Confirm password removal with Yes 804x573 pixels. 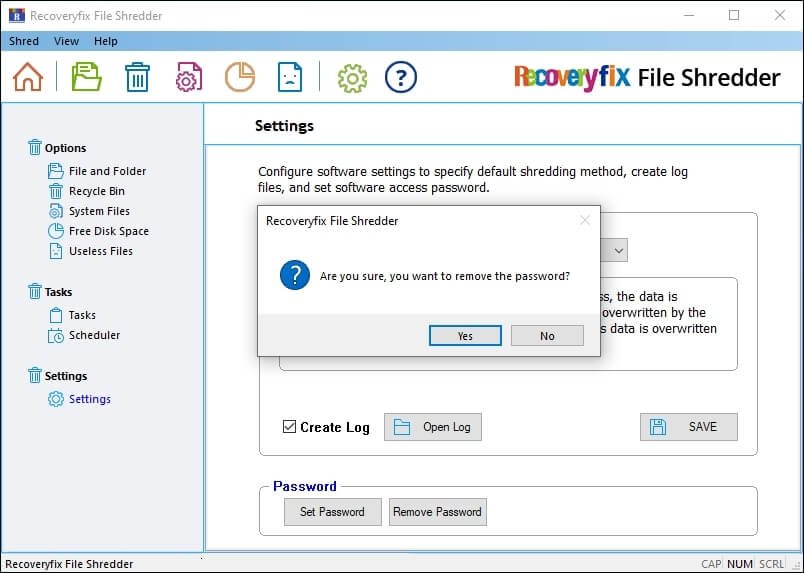click(465, 336)
